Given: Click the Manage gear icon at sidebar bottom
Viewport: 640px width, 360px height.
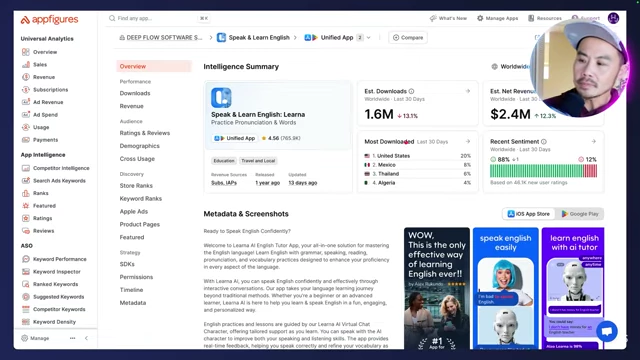Looking at the screenshot, I should coord(24,338).
